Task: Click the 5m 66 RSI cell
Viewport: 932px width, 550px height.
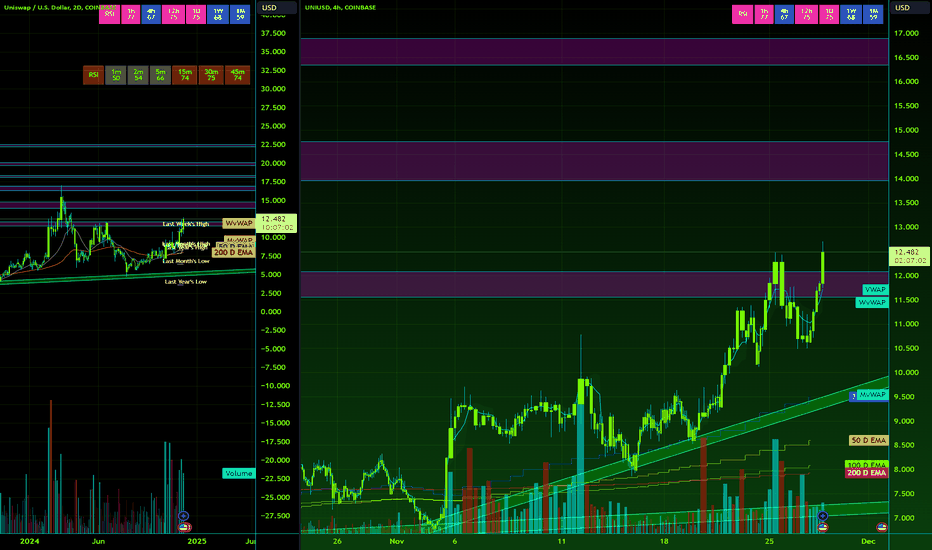Action: 160,75
